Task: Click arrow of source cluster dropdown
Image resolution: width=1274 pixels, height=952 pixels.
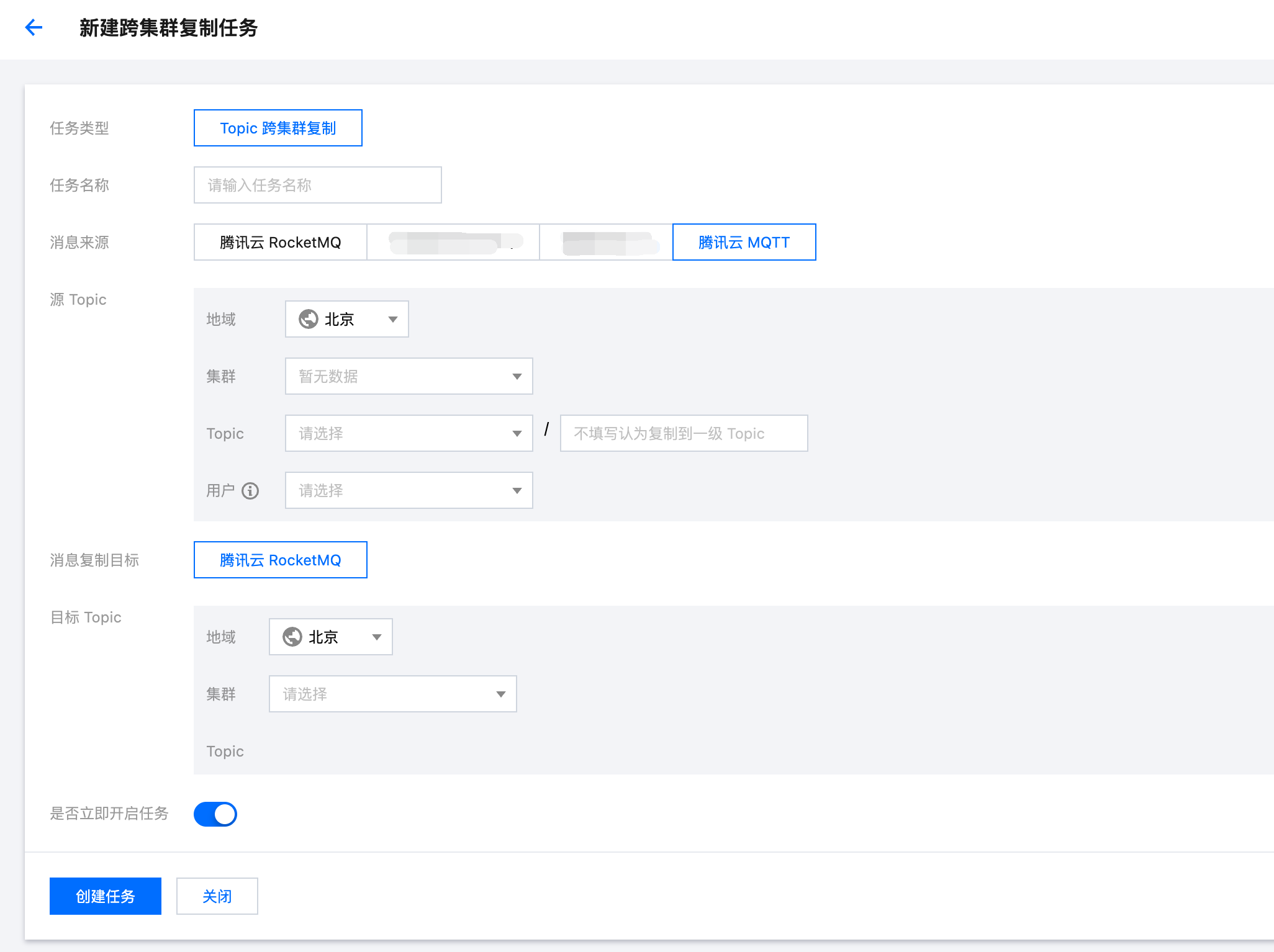Action: tap(517, 377)
